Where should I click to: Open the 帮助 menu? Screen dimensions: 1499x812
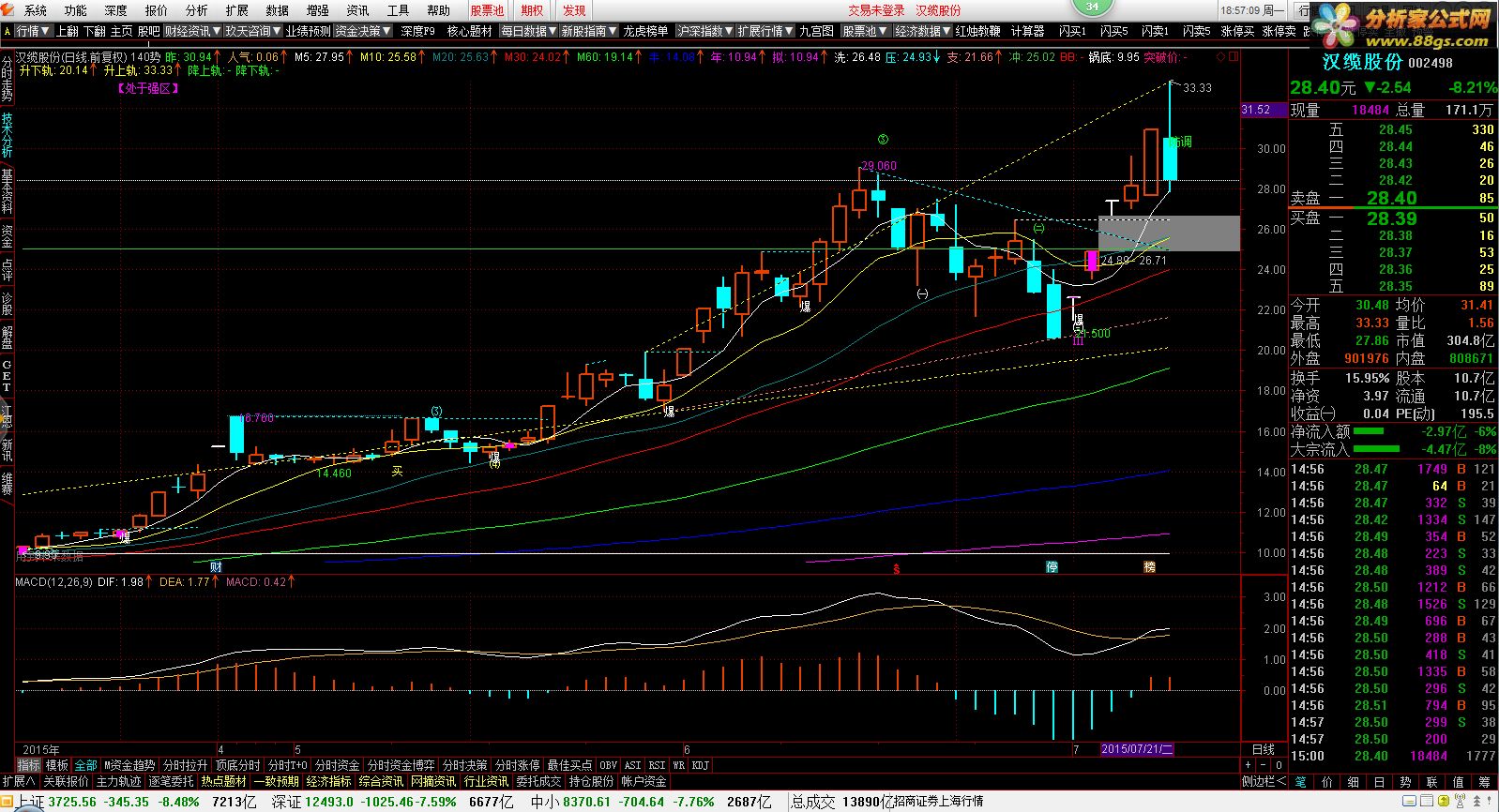438,10
